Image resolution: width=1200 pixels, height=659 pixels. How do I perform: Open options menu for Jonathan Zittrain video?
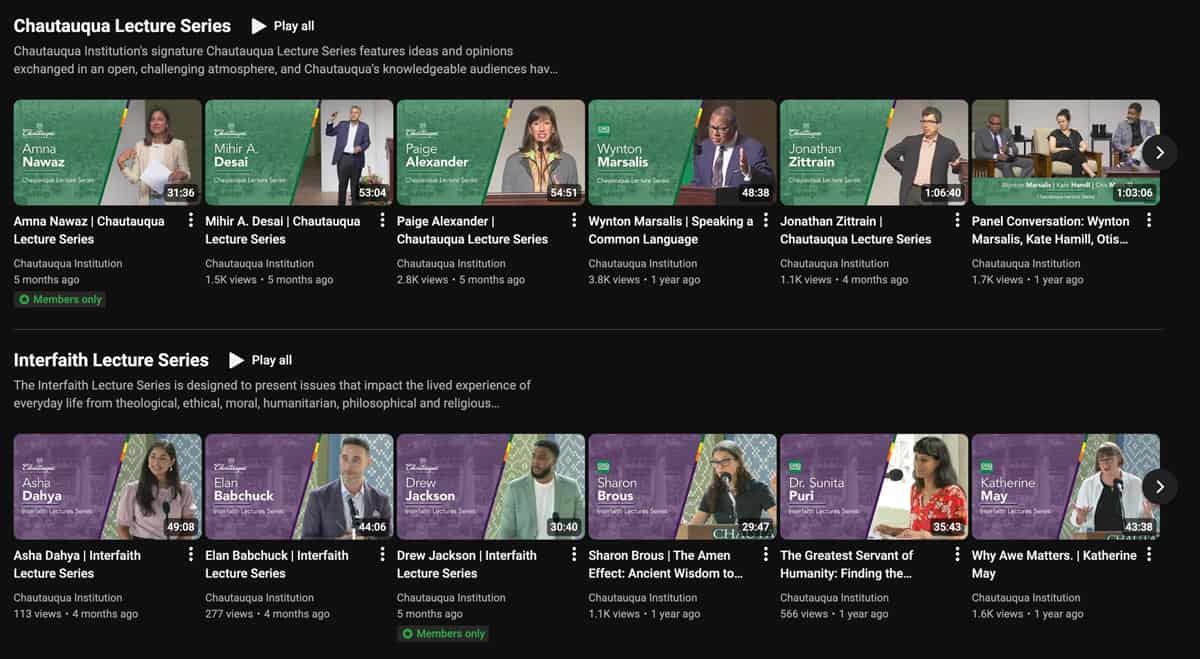click(957, 221)
